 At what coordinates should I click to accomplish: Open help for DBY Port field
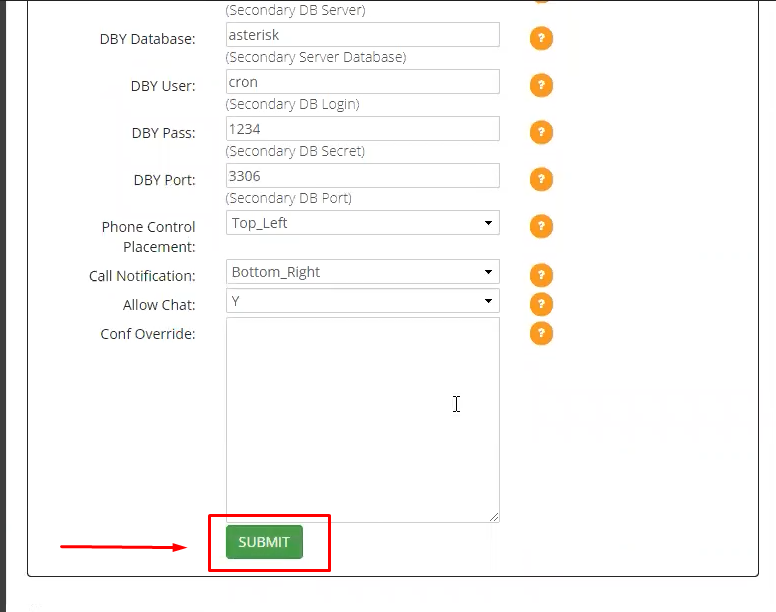click(x=541, y=179)
